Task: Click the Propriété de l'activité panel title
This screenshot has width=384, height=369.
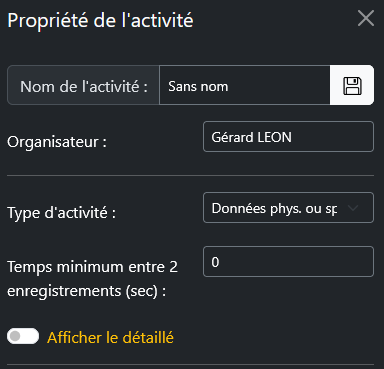Action: point(100,20)
